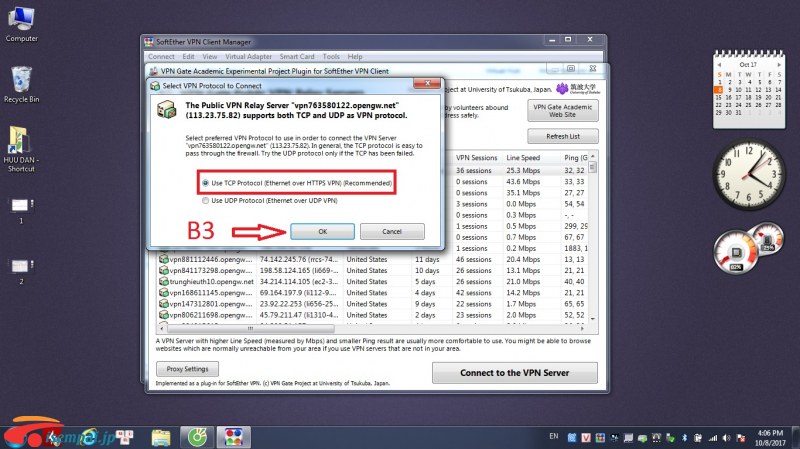Image resolution: width=800 pixels, height=449 pixels.
Task: Click the Refresh List button
Action: coord(562,136)
